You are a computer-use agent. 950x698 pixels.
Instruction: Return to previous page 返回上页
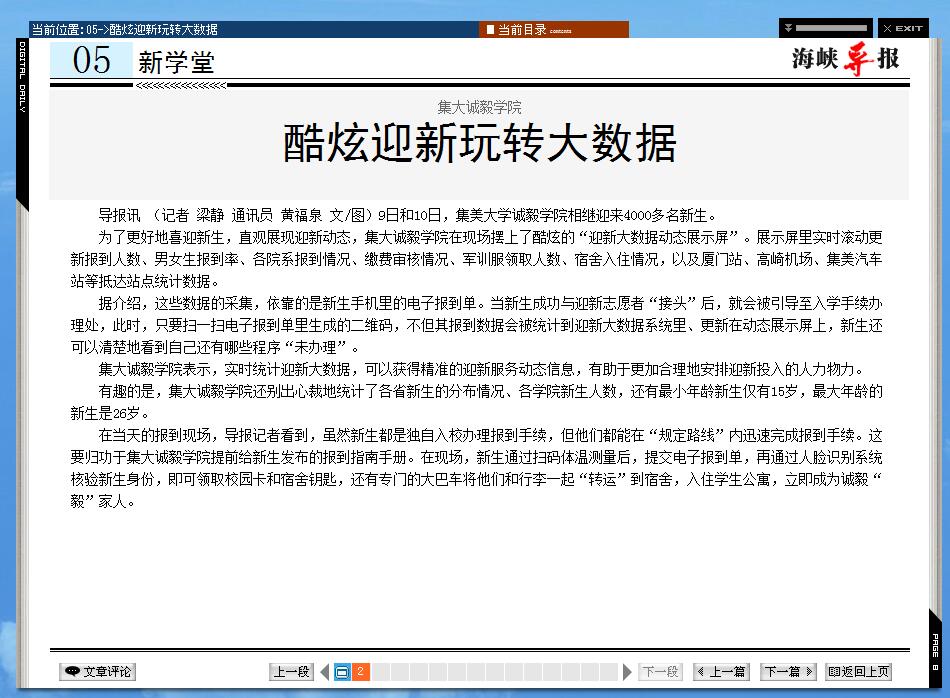(858, 672)
